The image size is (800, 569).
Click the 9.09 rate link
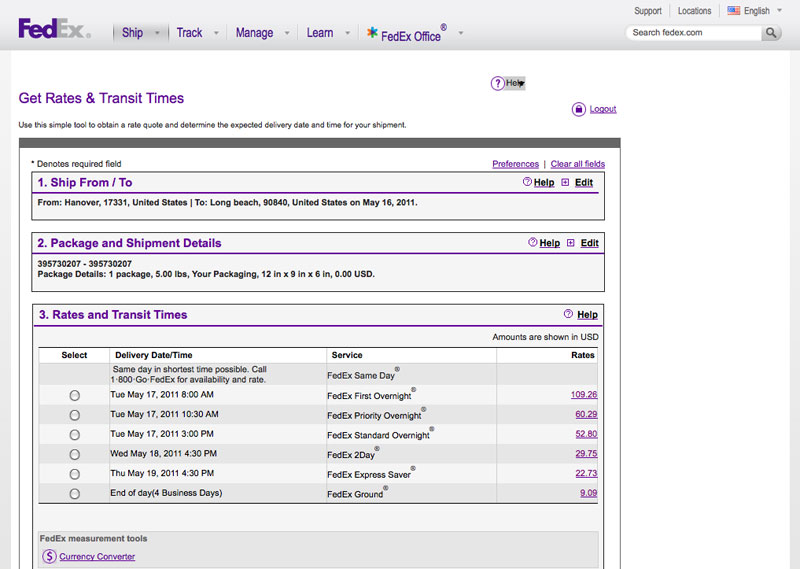[588, 493]
